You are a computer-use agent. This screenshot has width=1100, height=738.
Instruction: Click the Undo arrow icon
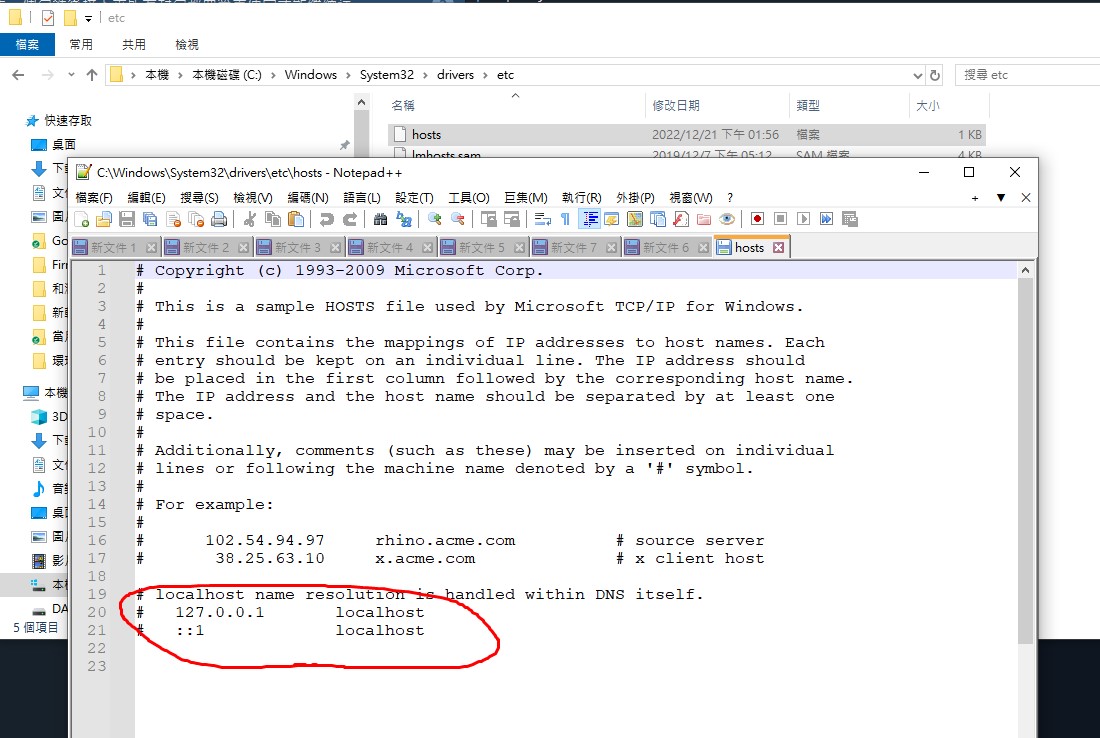pos(327,219)
